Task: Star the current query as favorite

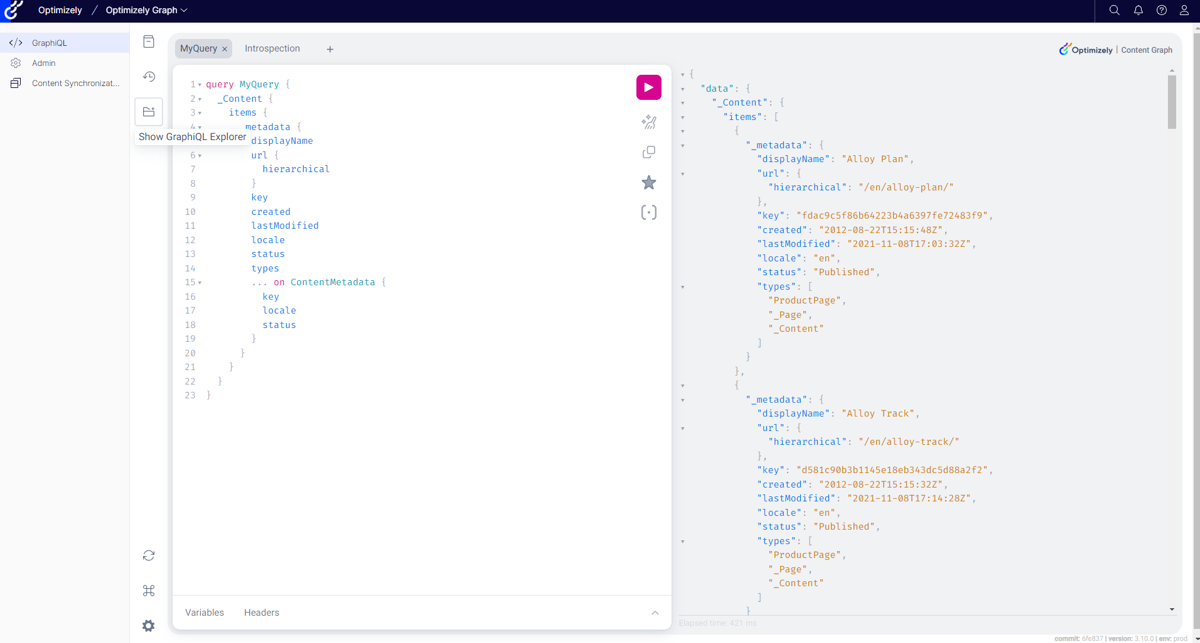Action: coord(648,182)
